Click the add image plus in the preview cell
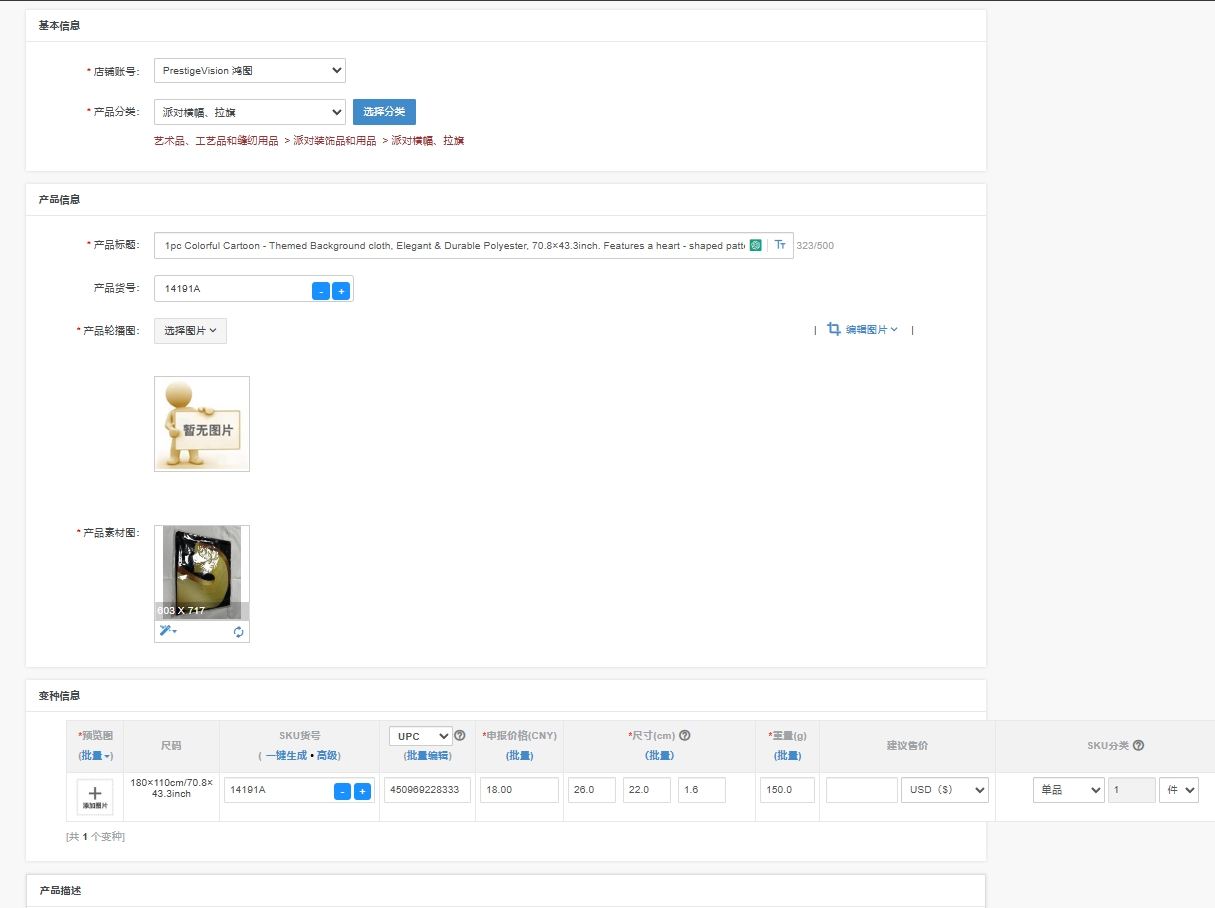 click(95, 796)
